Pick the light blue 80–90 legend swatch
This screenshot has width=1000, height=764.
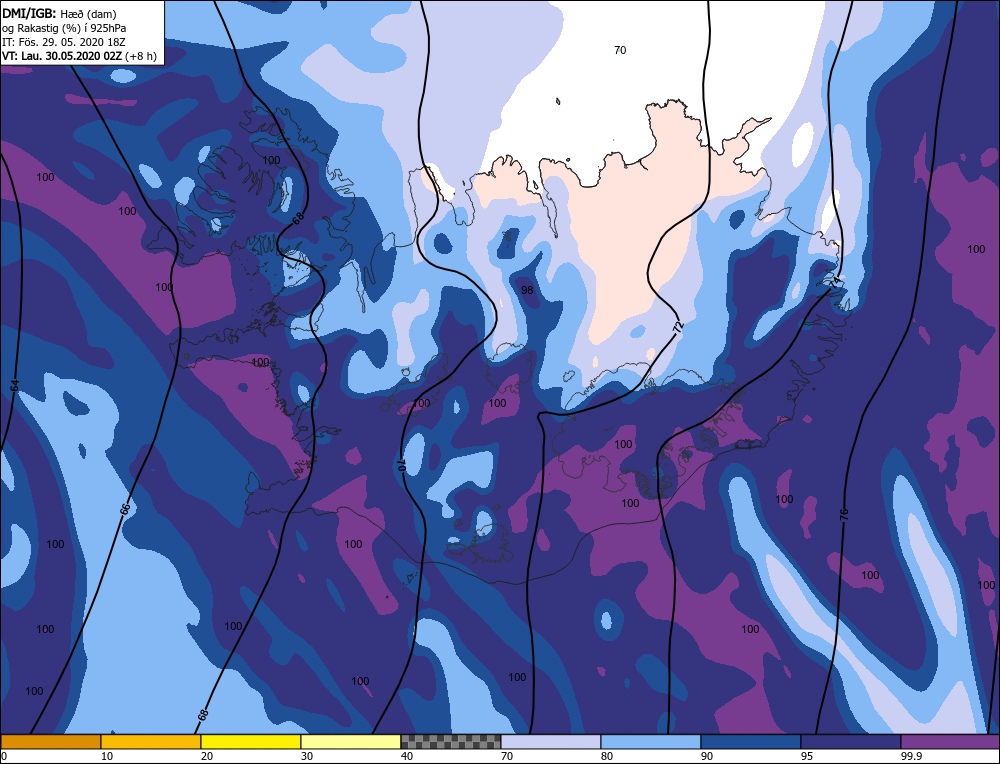point(651,742)
